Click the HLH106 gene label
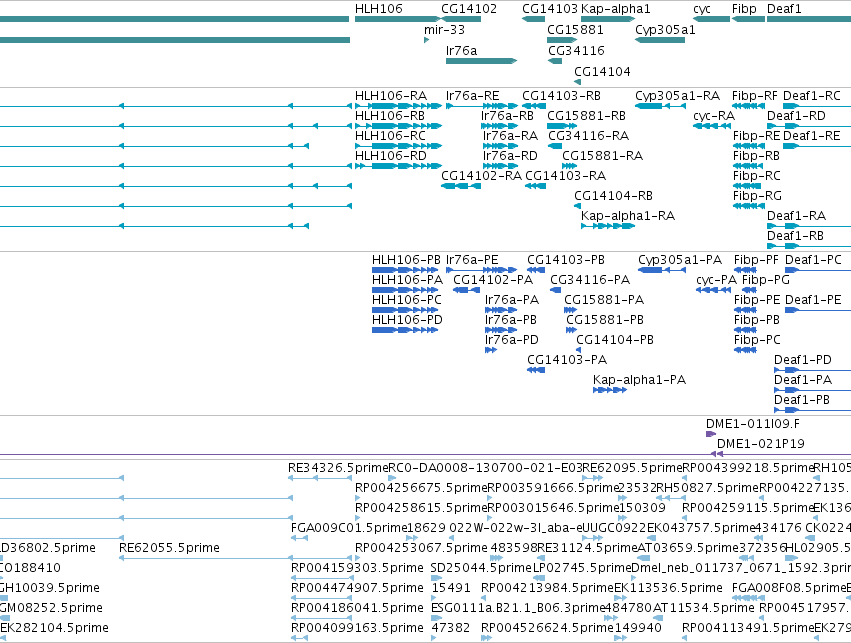This screenshot has height=643, width=851. pos(379,9)
